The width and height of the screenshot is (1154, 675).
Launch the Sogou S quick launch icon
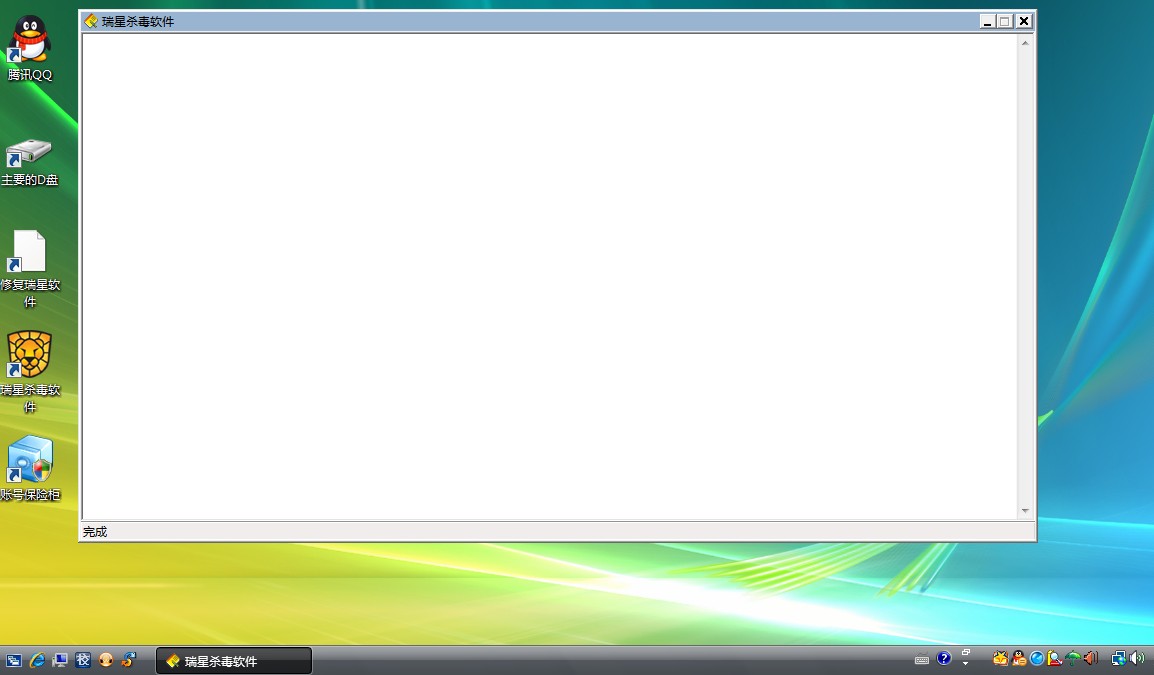(129, 660)
